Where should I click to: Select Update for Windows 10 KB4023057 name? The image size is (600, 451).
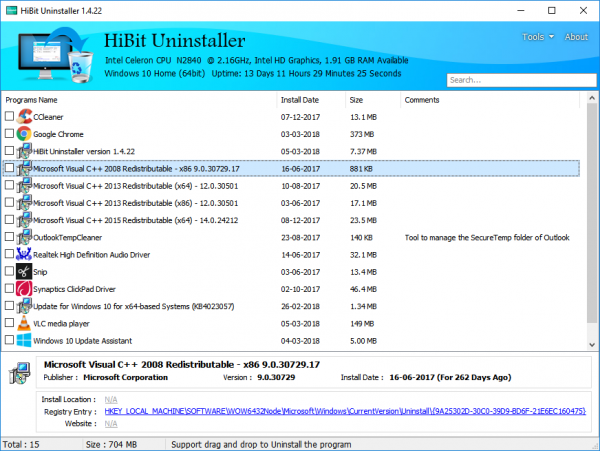[x=134, y=306]
